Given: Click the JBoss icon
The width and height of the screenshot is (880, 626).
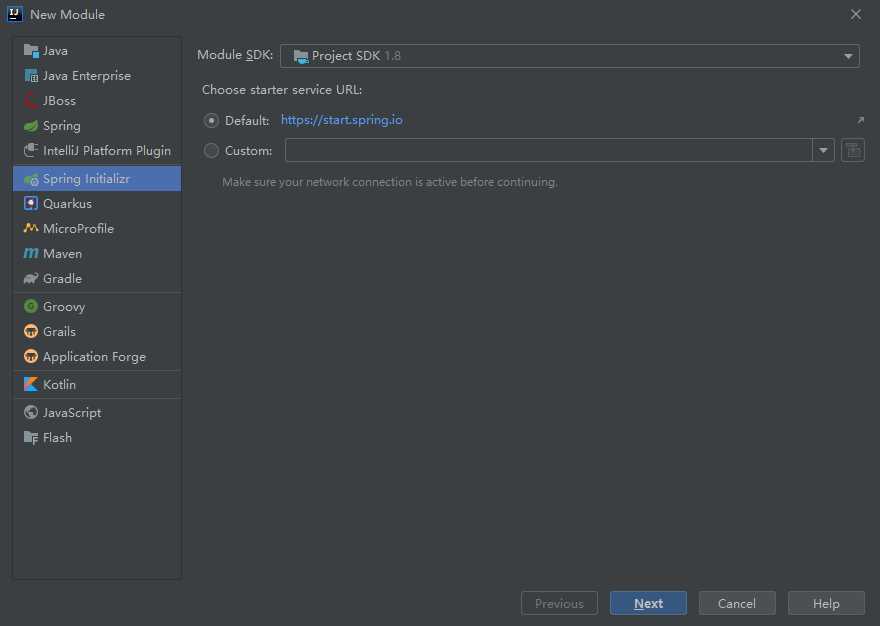Looking at the screenshot, I should (31, 100).
